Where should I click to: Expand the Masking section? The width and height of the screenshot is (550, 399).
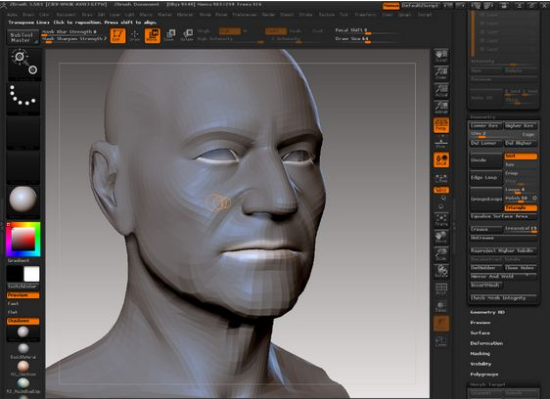tap(480, 353)
